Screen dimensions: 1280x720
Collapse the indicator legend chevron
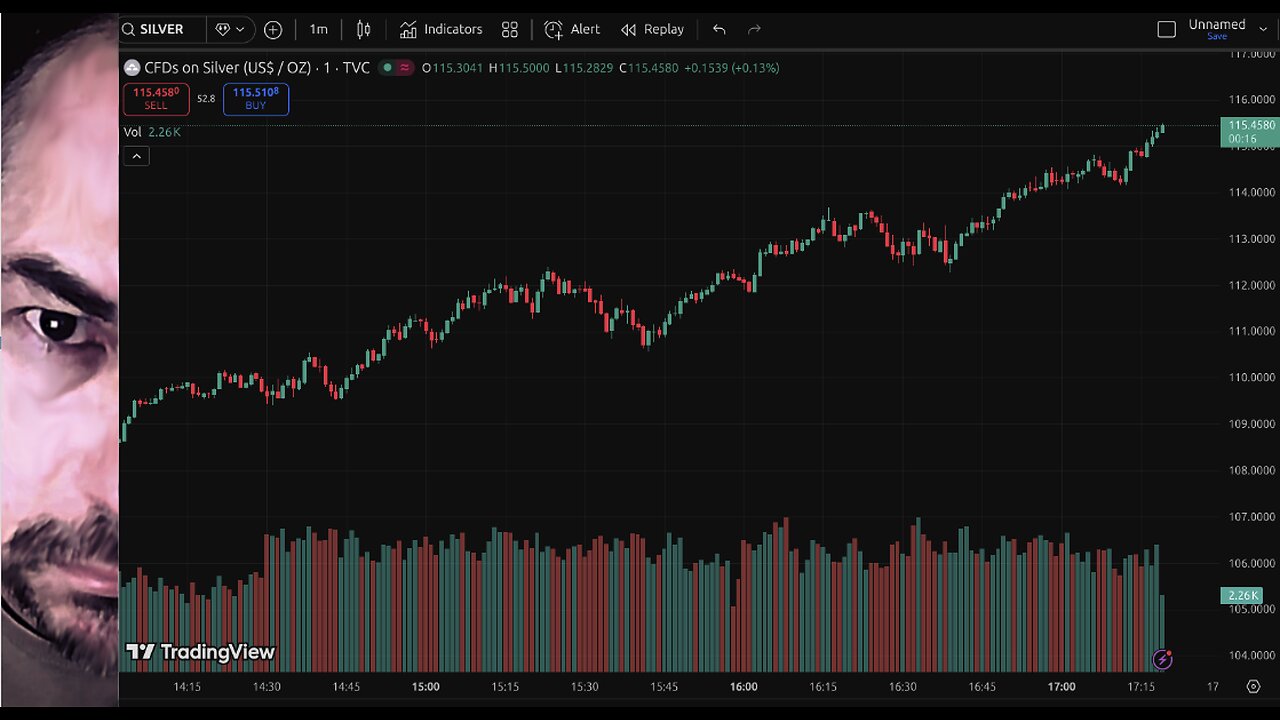coord(136,156)
